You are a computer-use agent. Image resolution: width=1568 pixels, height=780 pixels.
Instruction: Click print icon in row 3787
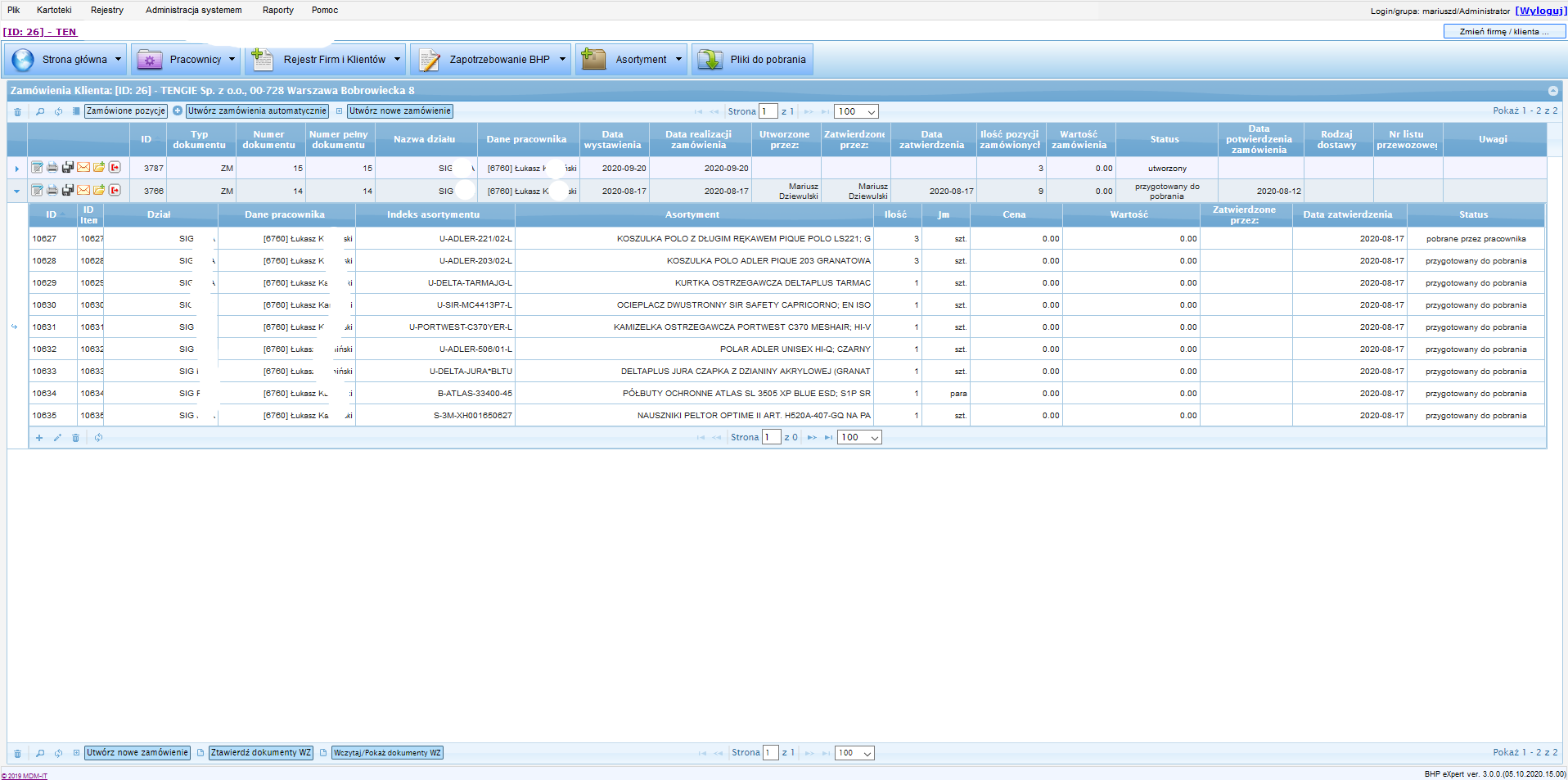52,168
